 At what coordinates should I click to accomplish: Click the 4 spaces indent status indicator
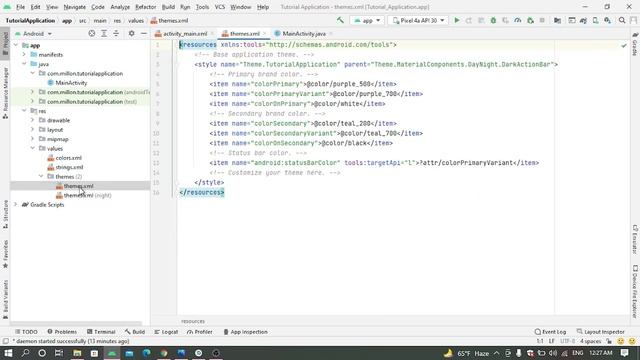point(591,341)
